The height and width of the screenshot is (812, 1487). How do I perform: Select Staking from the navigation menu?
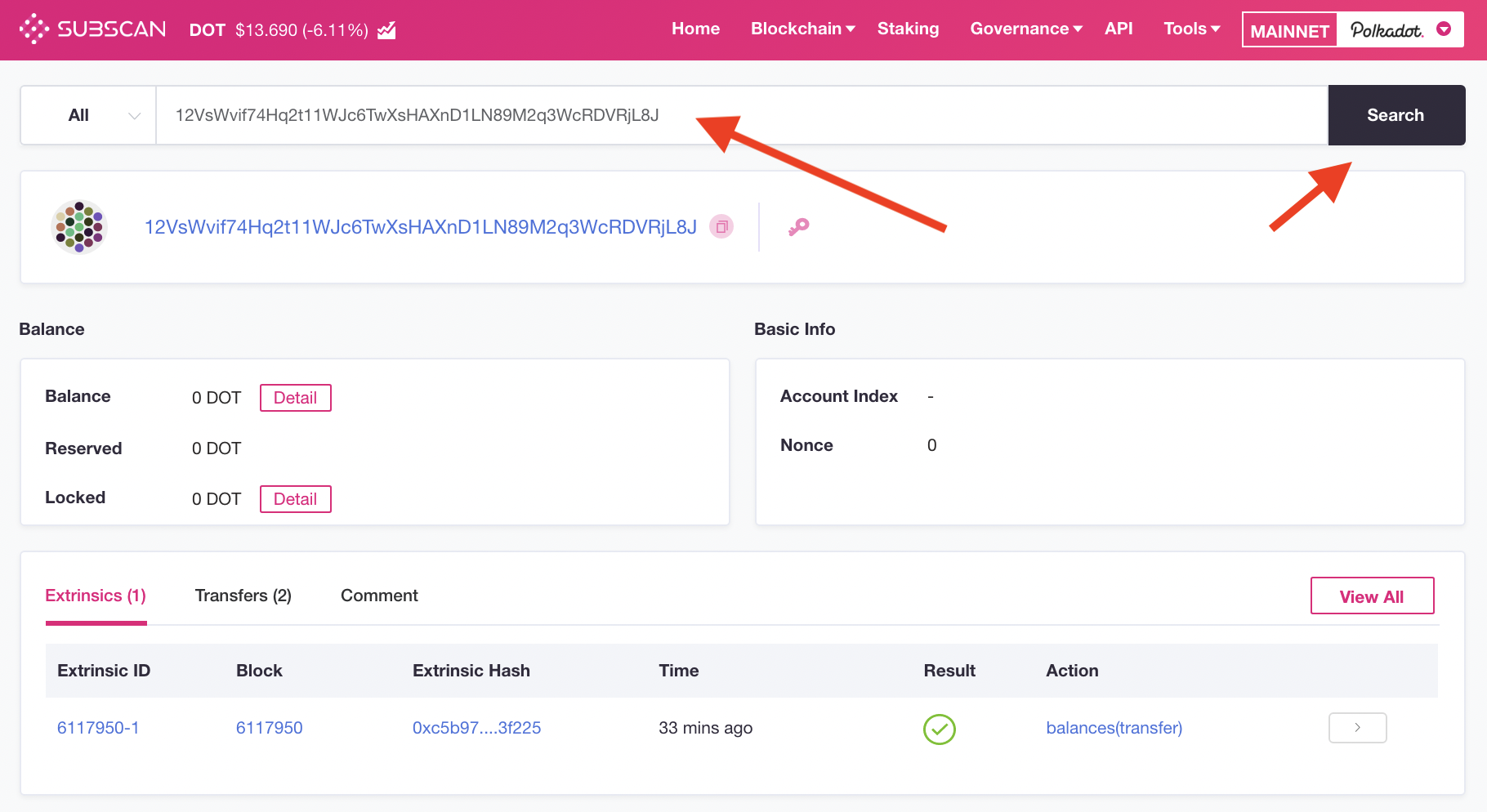click(x=908, y=29)
